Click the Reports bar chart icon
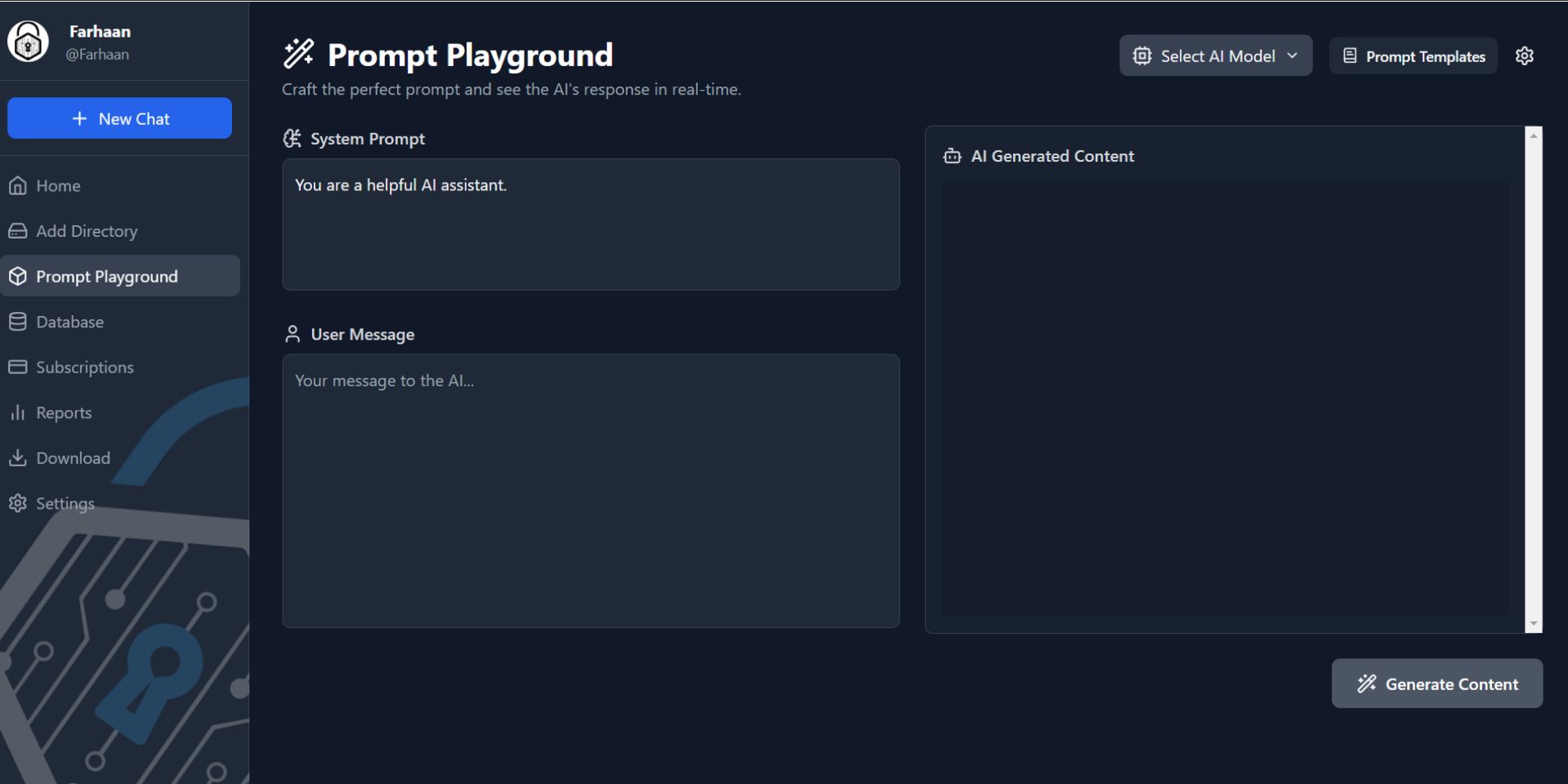 coord(18,412)
